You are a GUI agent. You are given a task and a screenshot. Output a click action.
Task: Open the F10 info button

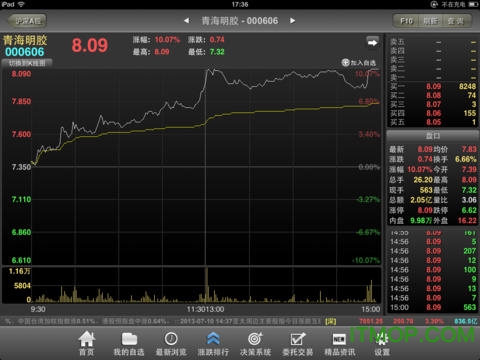[406, 21]
